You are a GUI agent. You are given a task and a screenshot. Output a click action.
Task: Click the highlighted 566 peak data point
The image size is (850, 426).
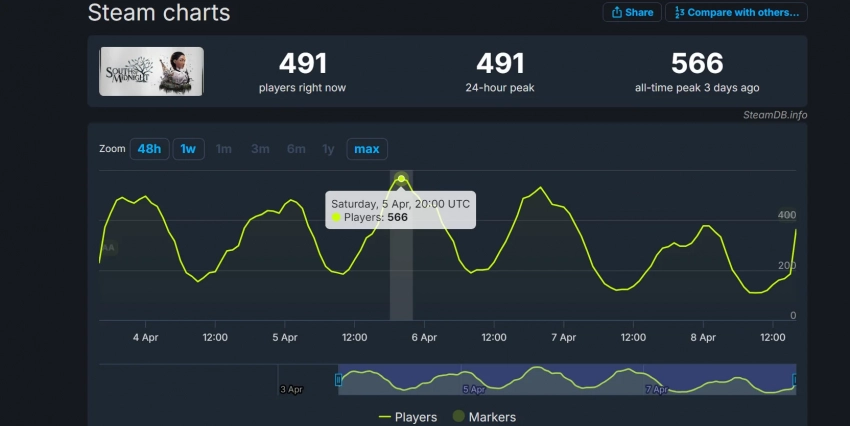[x=401, y=179]
